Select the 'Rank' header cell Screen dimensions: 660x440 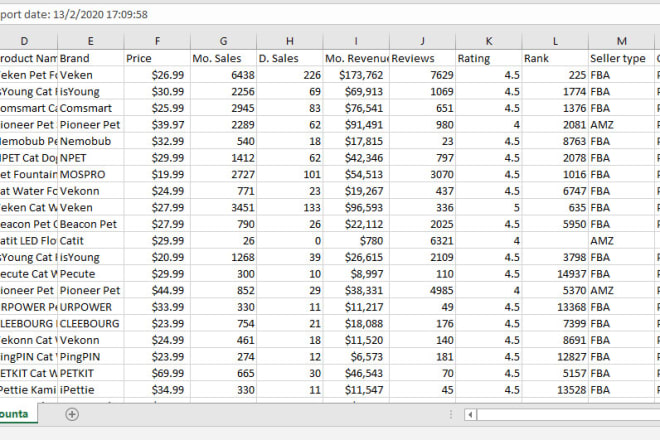coord(555,58)
